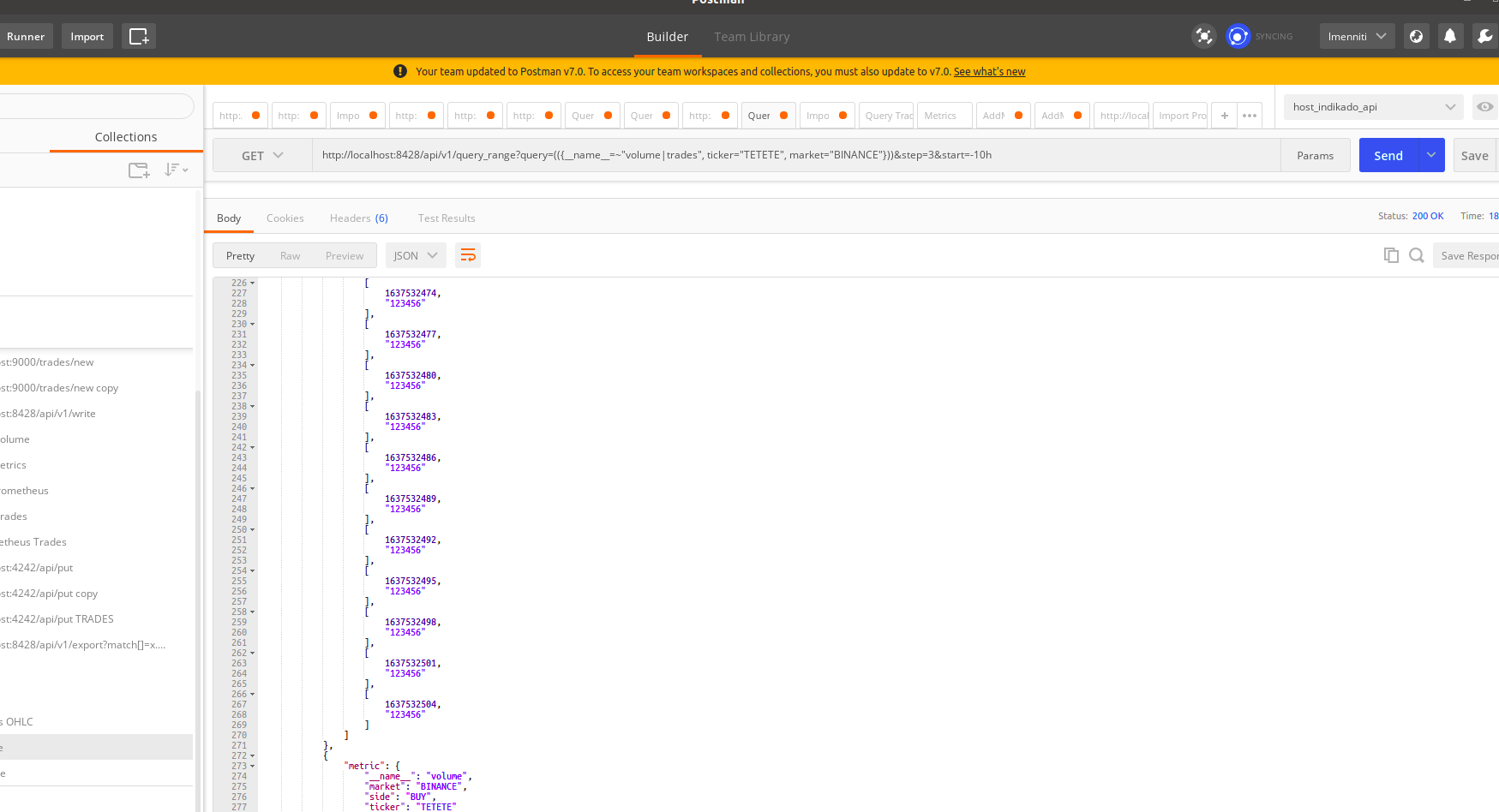The image size is (1499, 812).
Task: Collapse JSON block at line 226
Action: click(252, 283)
